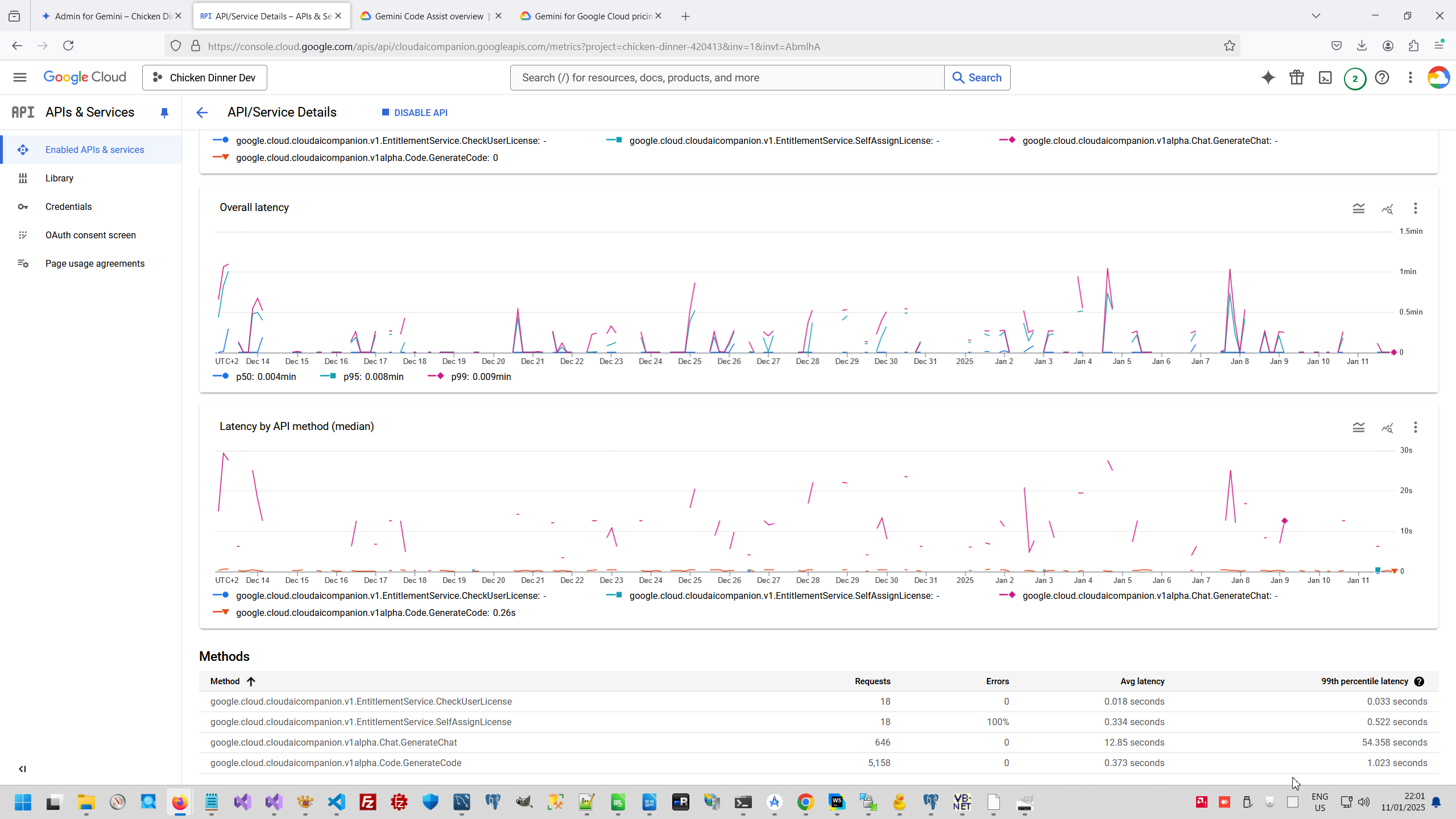Activate Cloud Shell terminal icon
Image resolution: width=1456 pixels, height=819 pixels.
click(x=1325, y=77)
